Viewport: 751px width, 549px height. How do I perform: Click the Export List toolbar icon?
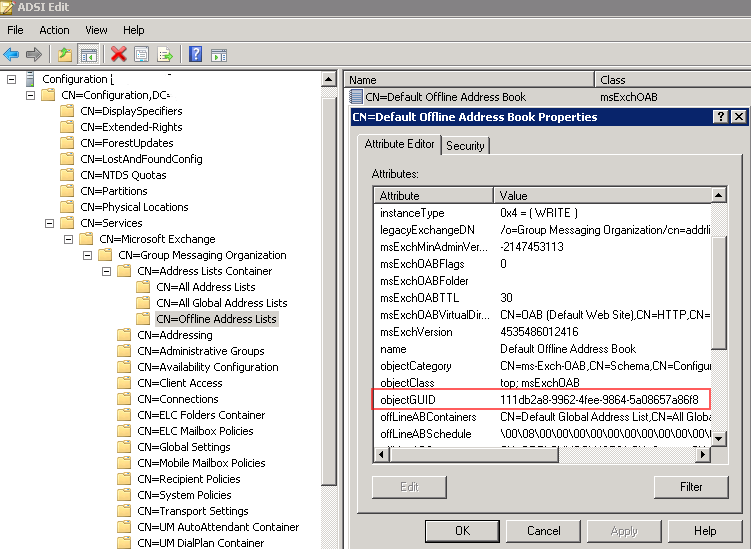pyautogui.click(x=164, y=54)
